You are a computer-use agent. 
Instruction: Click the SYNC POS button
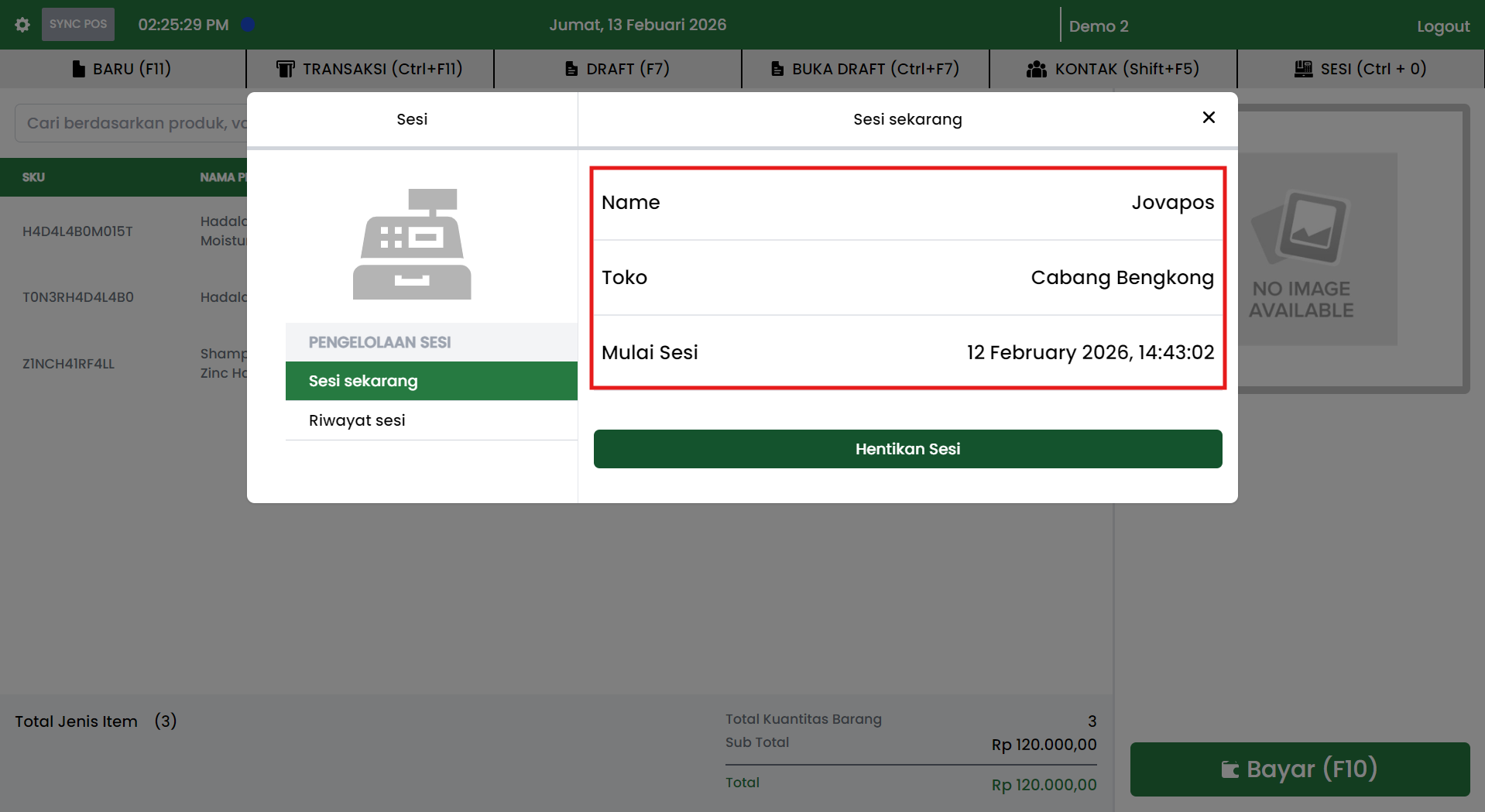pyautogui.click(x=78, y=25)
